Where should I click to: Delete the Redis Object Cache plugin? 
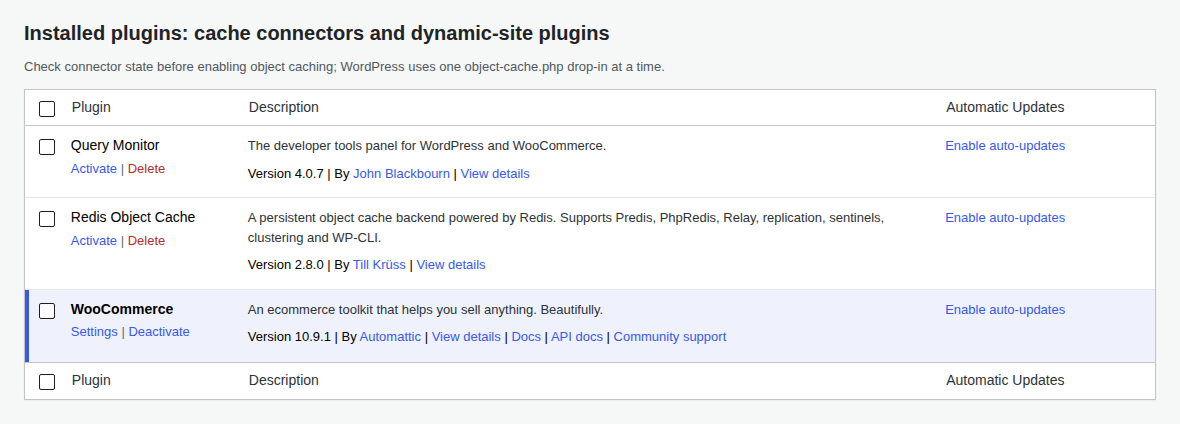(146, 241)
